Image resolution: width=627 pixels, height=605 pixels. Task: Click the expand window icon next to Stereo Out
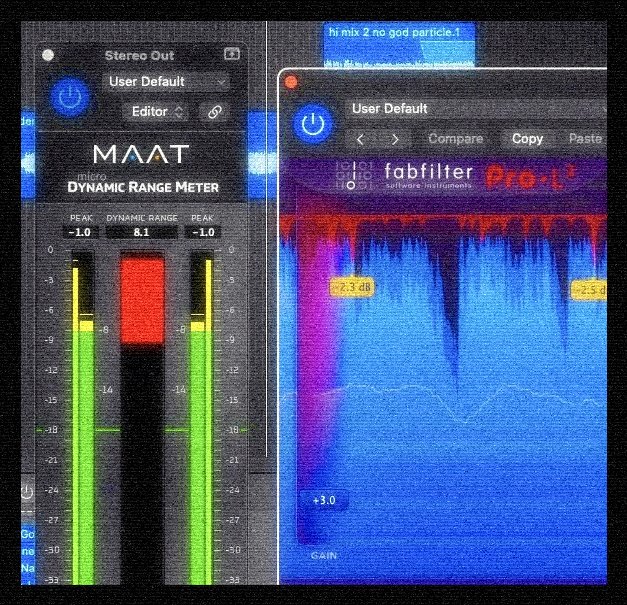tap(232, 54)
